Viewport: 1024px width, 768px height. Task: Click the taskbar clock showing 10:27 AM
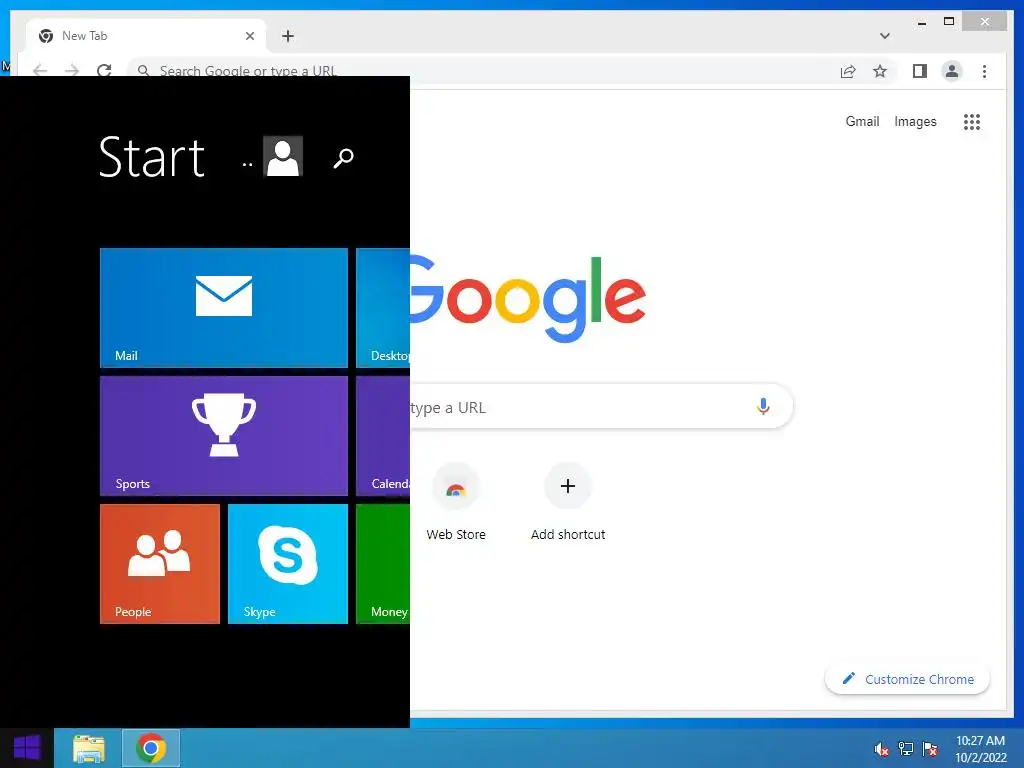[x=980, y=749]
